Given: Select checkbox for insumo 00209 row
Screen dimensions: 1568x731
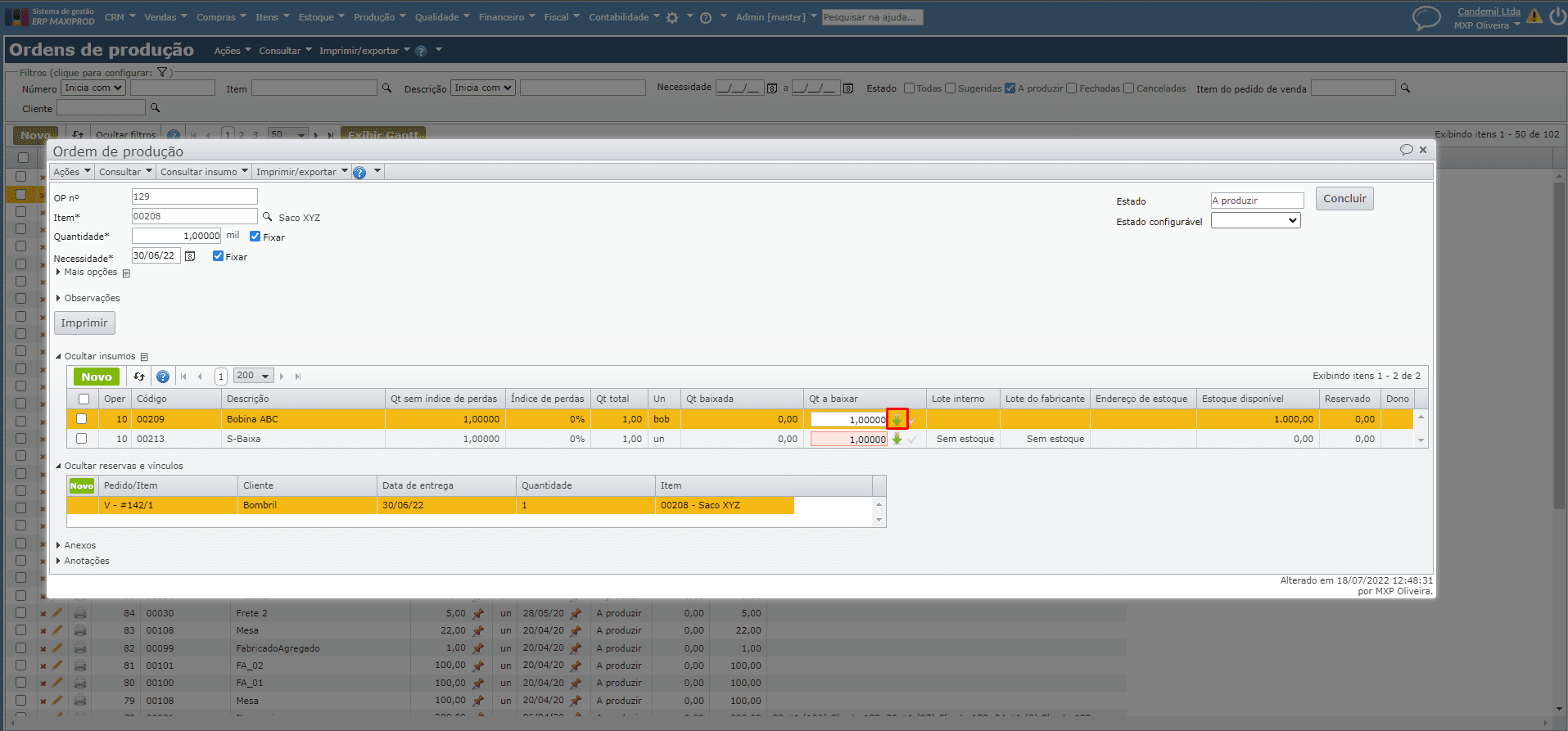Looking at the screenshot, I should 82,419.
